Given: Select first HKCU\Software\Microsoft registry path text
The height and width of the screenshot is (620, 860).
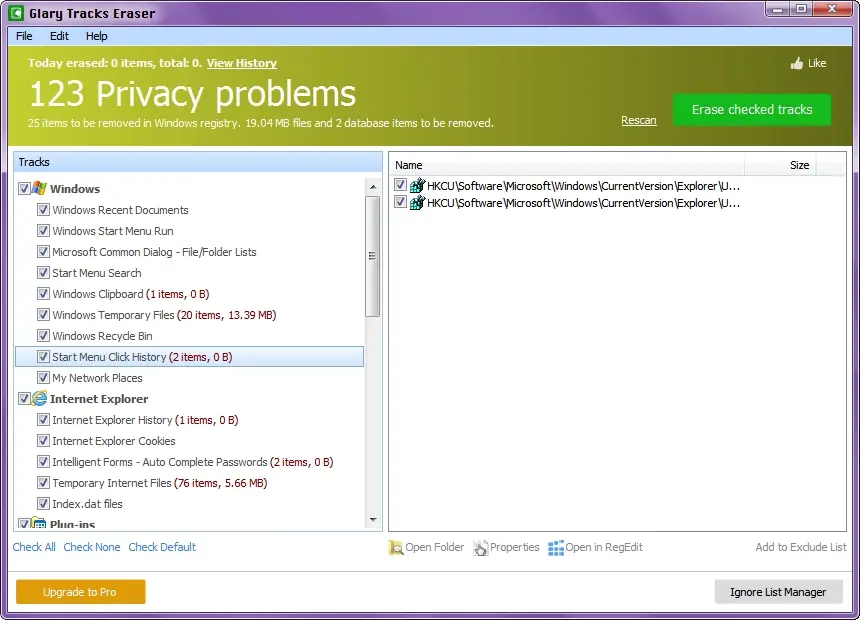Looking at the screenshot, I should pyautogui.click(x=583, y=186).
